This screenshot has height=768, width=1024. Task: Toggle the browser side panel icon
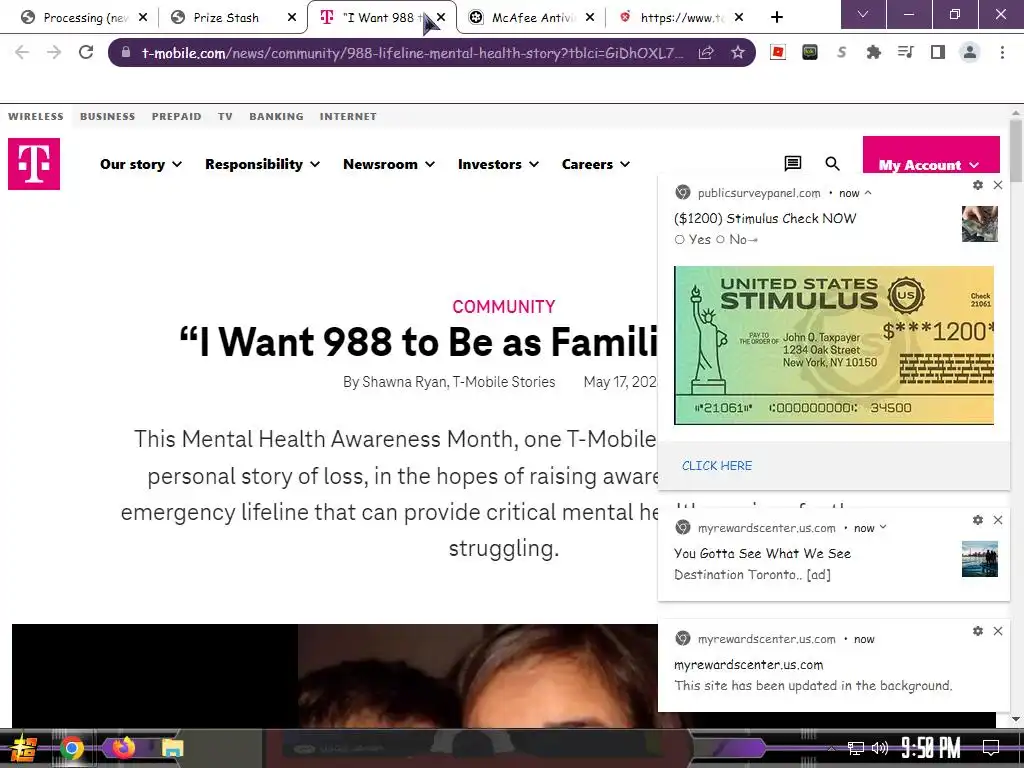tap(938, 52)
